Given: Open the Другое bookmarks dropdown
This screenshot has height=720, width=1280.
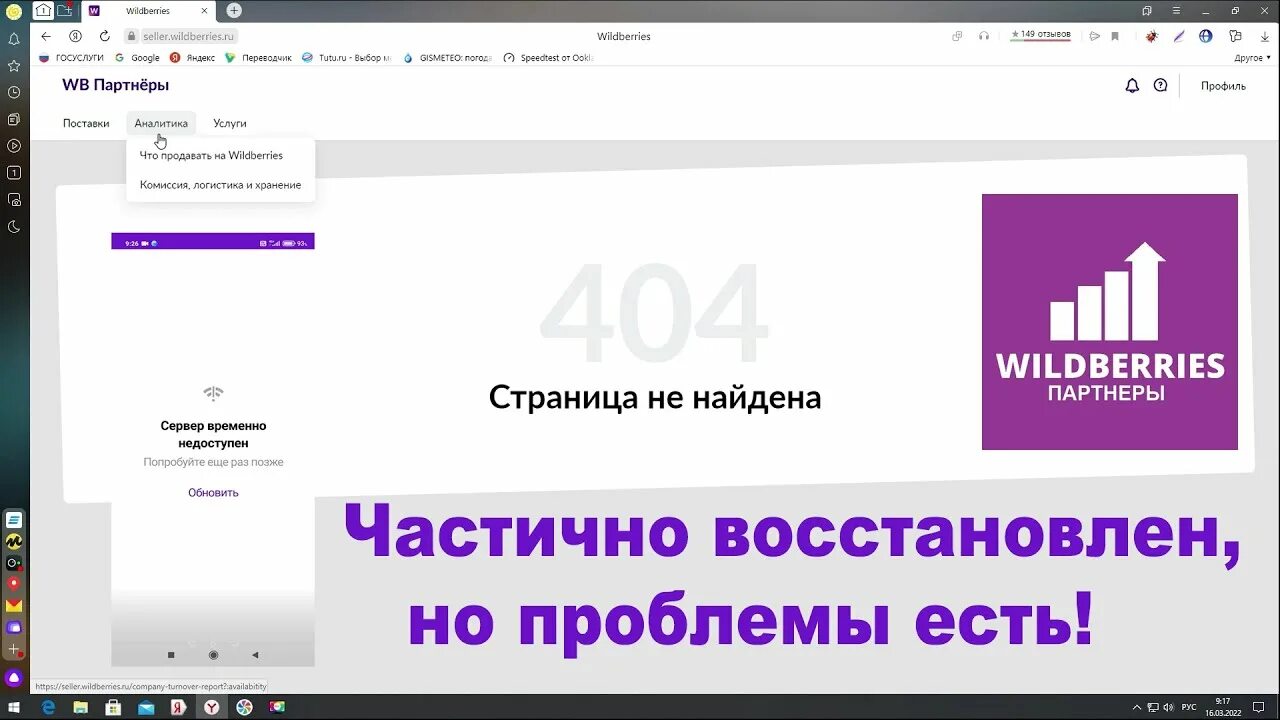Looking at the screenshot, I should point(1253,58).
